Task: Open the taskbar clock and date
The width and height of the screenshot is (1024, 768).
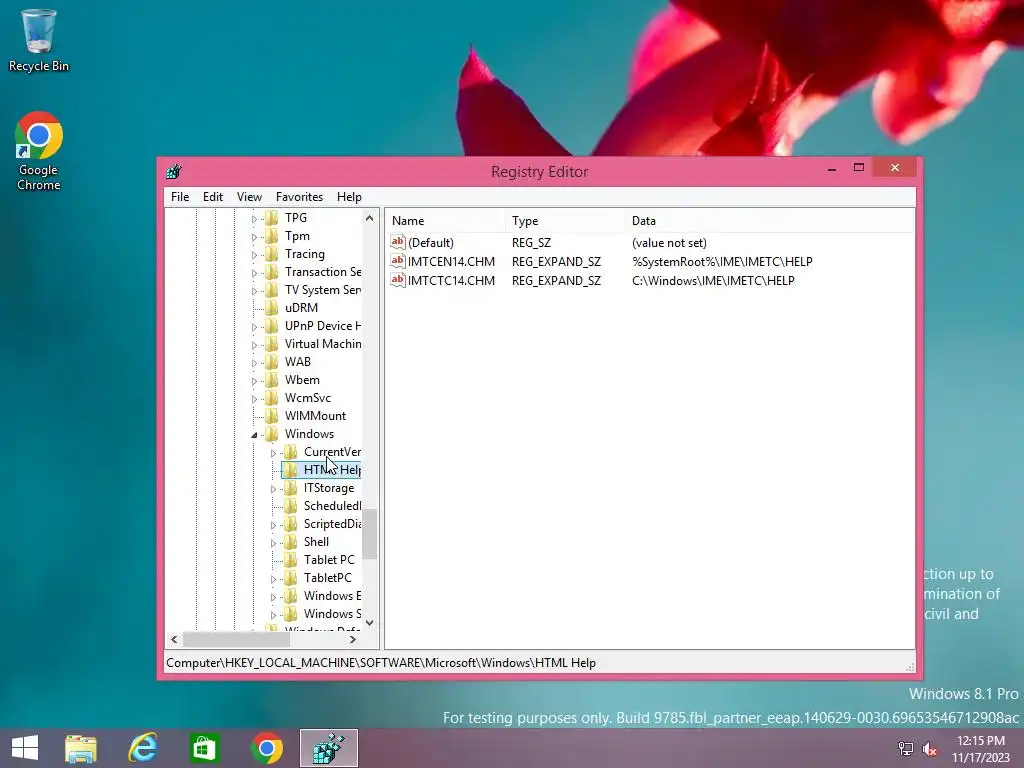Action: click(x=980, y=748)
